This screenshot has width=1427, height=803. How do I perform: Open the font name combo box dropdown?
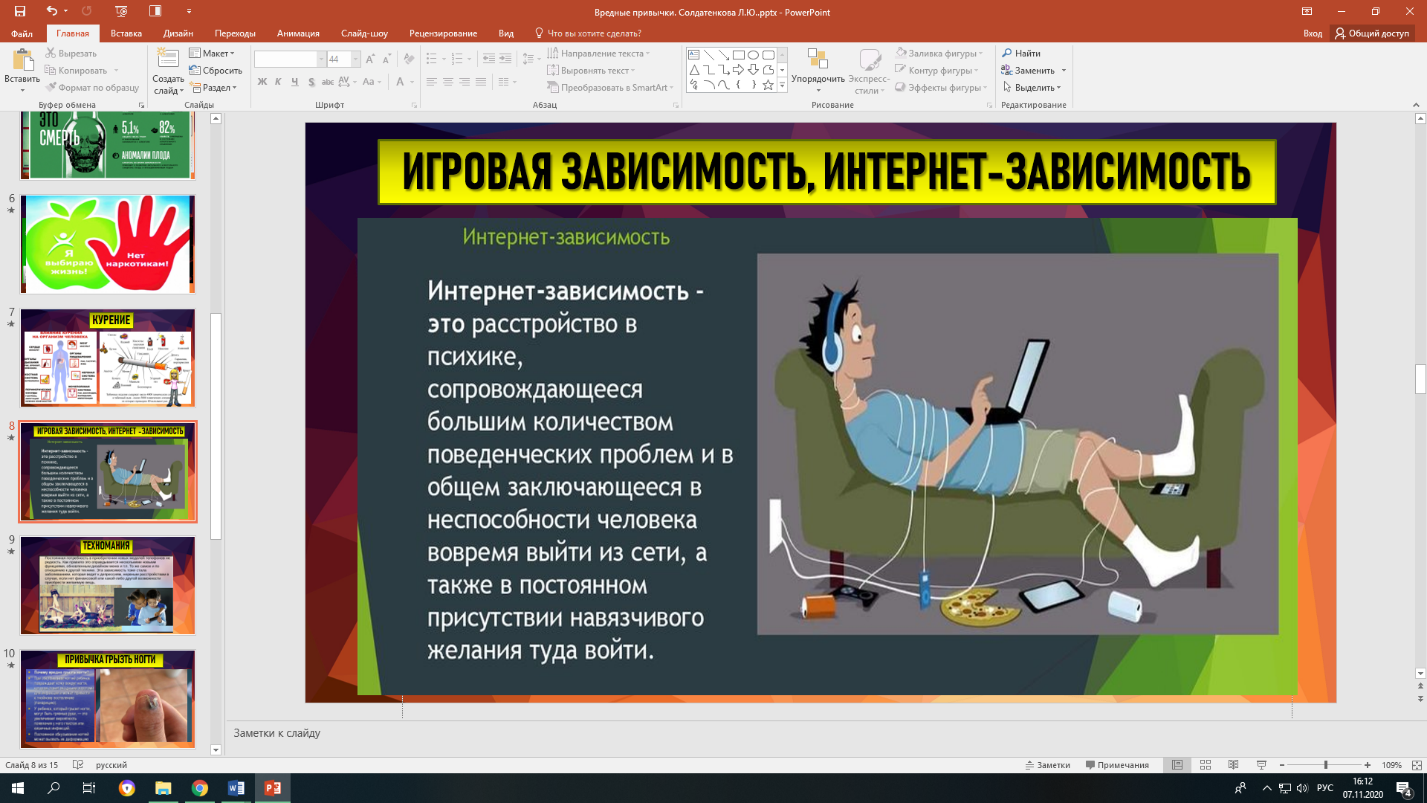pos(321,60)
